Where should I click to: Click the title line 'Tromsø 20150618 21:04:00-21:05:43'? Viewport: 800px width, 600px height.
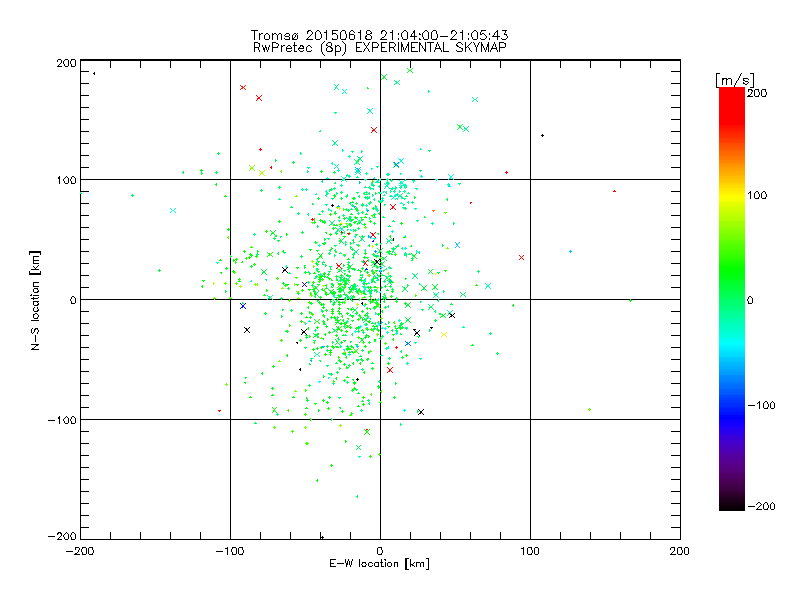(x=379, y=35)
